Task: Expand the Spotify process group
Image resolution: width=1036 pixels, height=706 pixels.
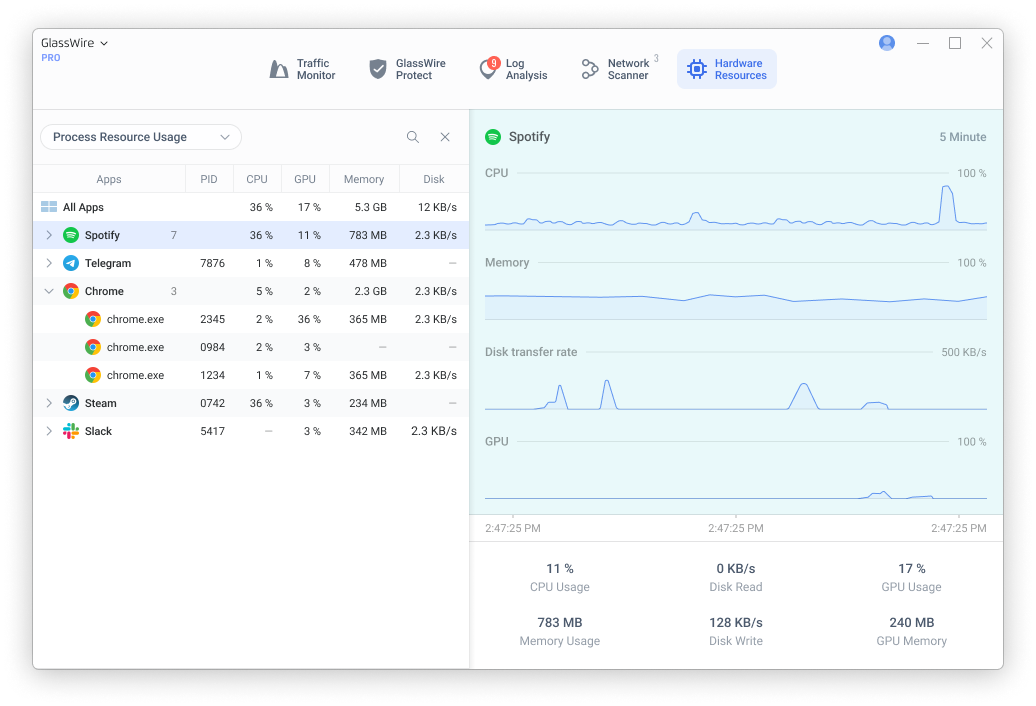Action: click(49, 235)
